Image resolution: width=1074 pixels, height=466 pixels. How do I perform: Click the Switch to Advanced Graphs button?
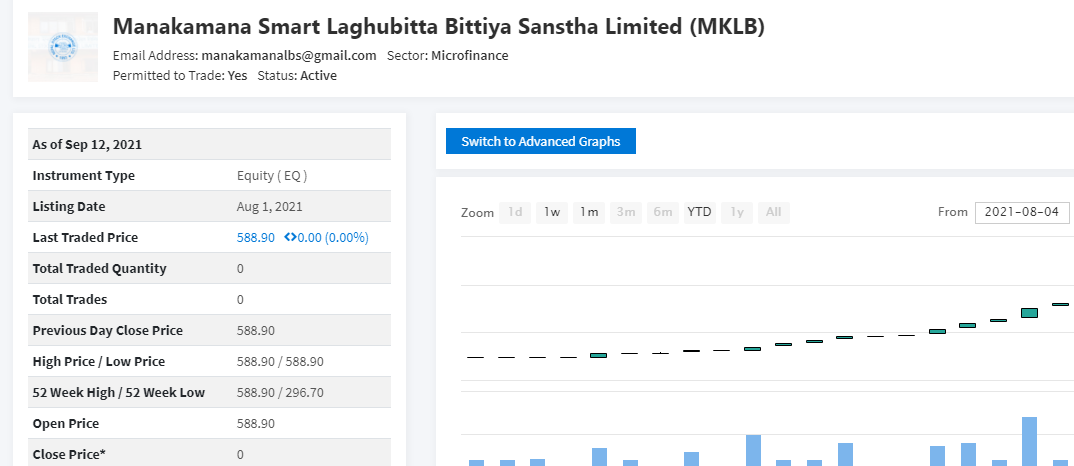pyautogui.click(x=540, y=141)
